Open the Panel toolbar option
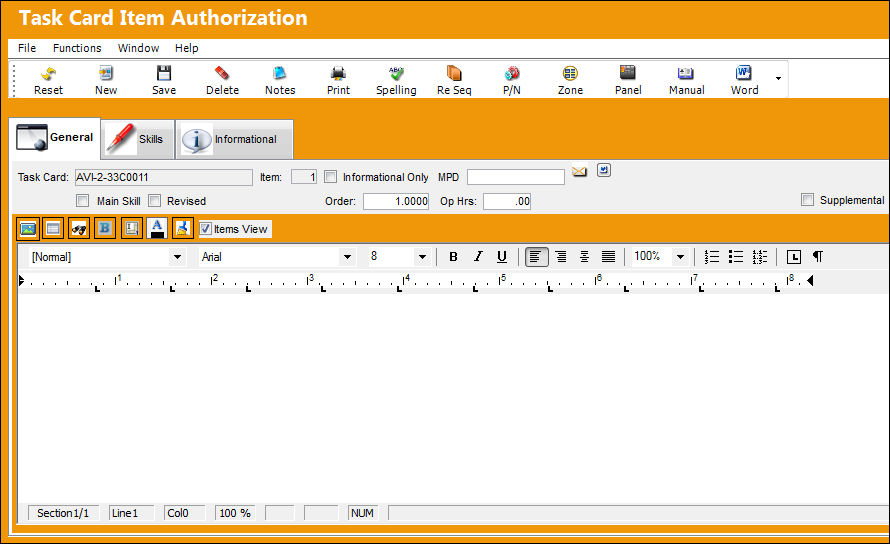The height and width of the screenshot is (544, 890). tap(628, 80)
